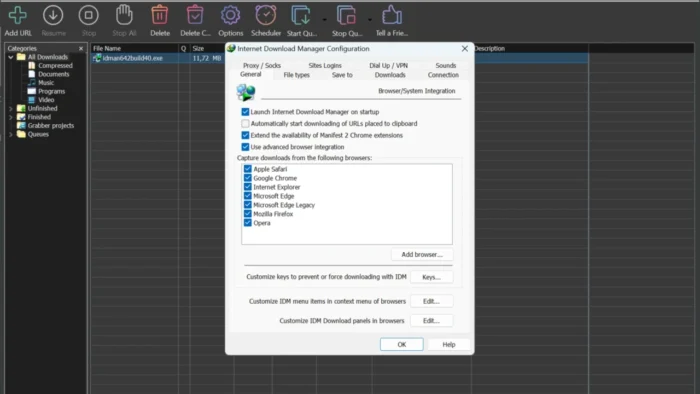Switch to the File types tab
The width and height of the screenshot is (700, 394).
pos(296,75)
